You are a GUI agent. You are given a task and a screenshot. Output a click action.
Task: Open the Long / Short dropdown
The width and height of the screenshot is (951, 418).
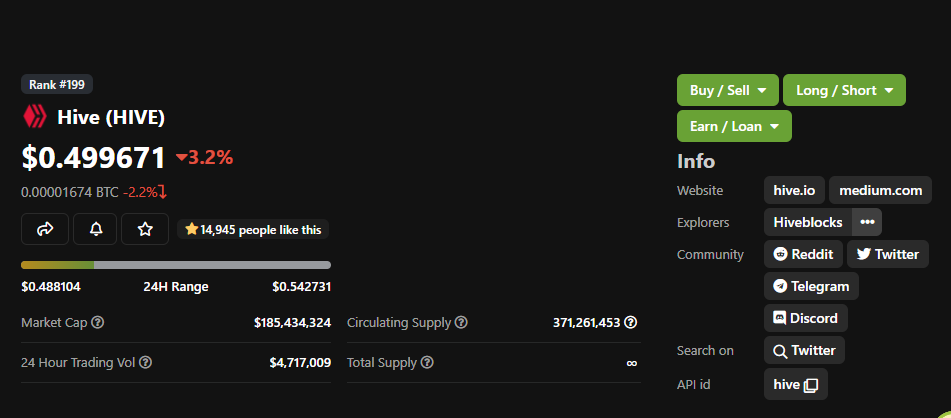[844, 90]
